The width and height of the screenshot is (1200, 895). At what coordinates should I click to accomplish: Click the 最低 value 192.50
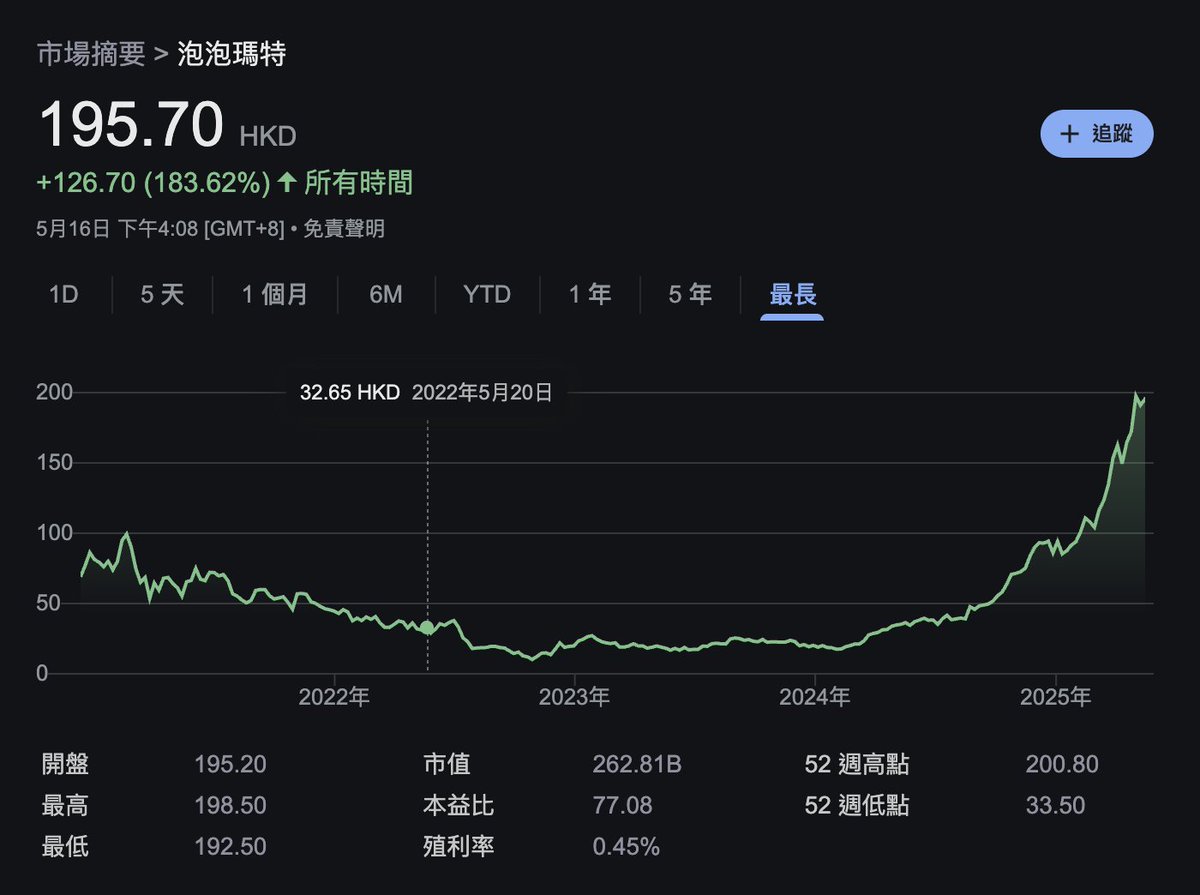coord(230,847)
